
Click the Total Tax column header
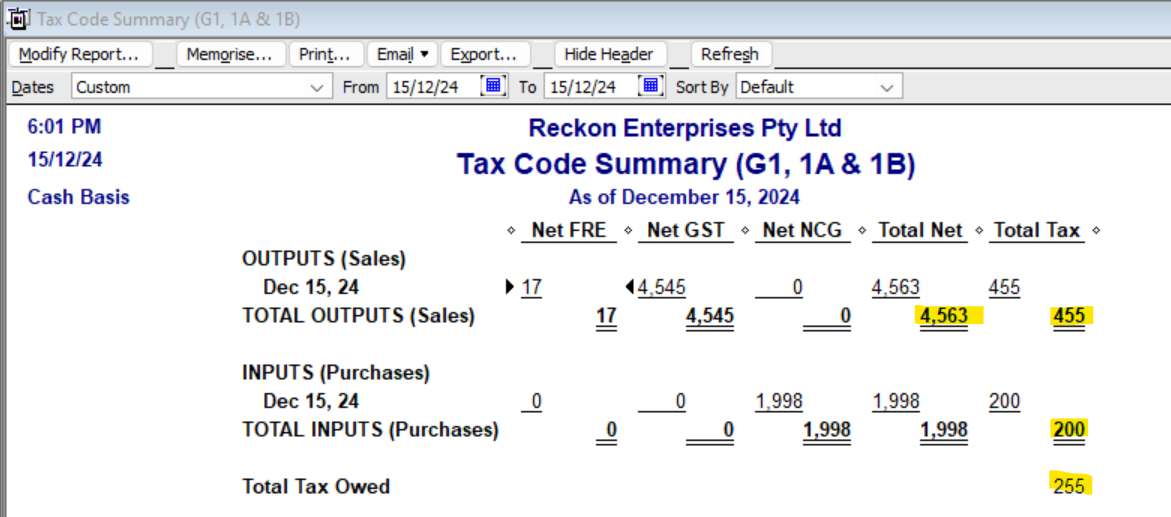[x=1037, y=230]
